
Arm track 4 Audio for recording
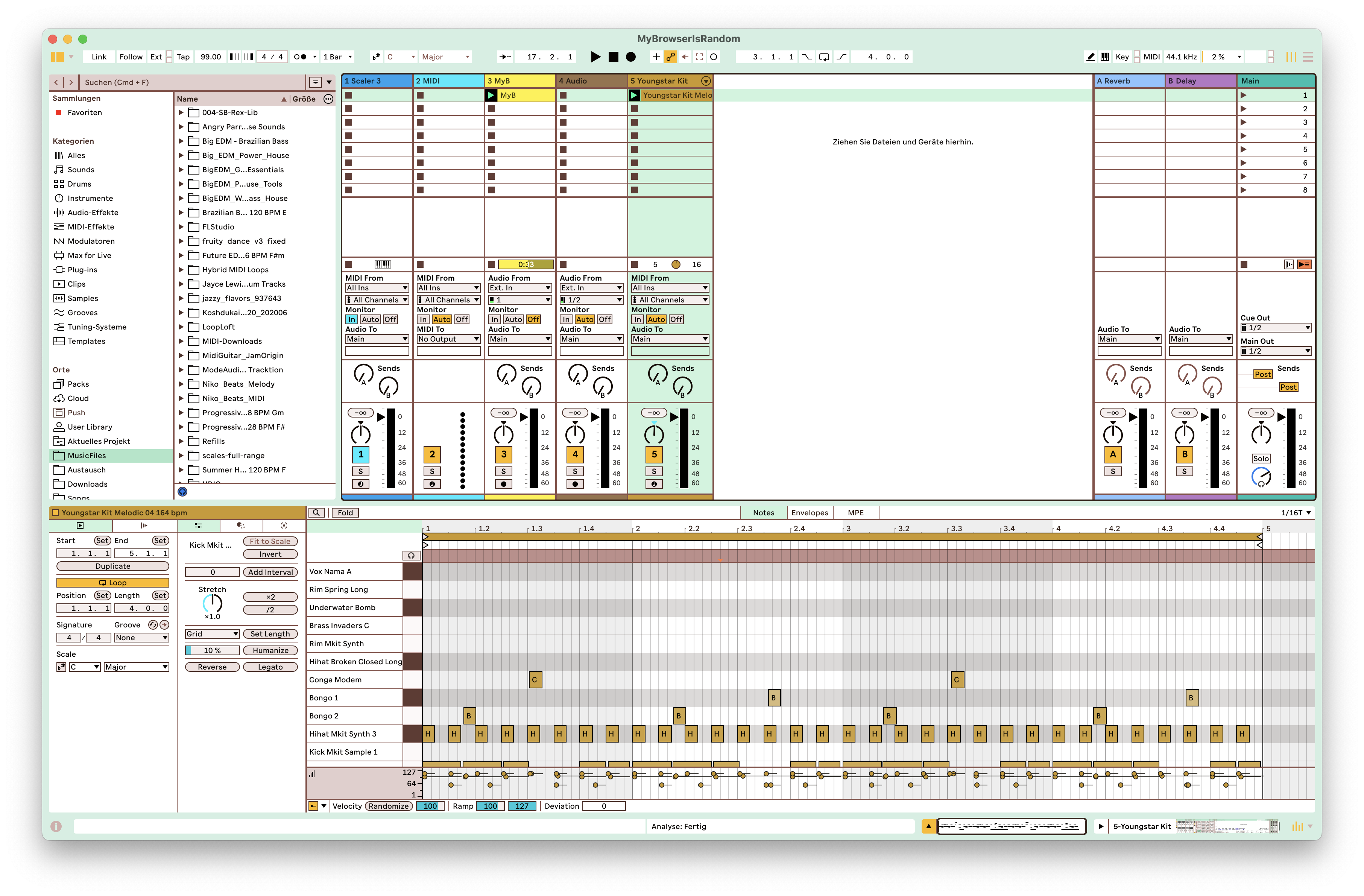pyautogui.click(x=575, y=484)
